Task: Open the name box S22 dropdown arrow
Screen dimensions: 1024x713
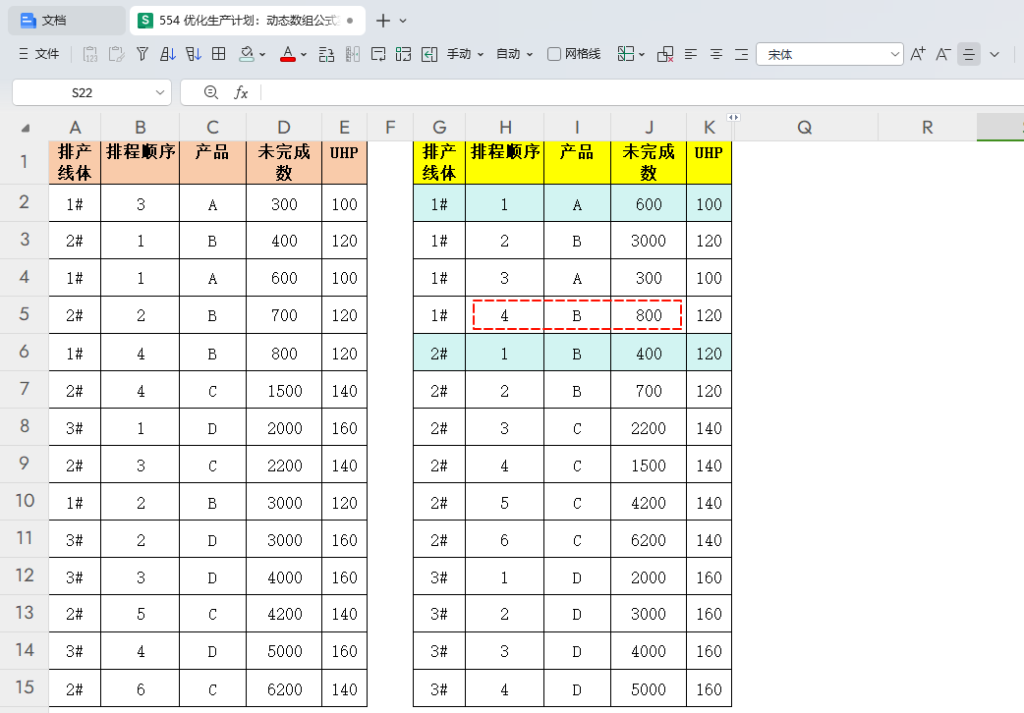Action: (x=160, y=93)
